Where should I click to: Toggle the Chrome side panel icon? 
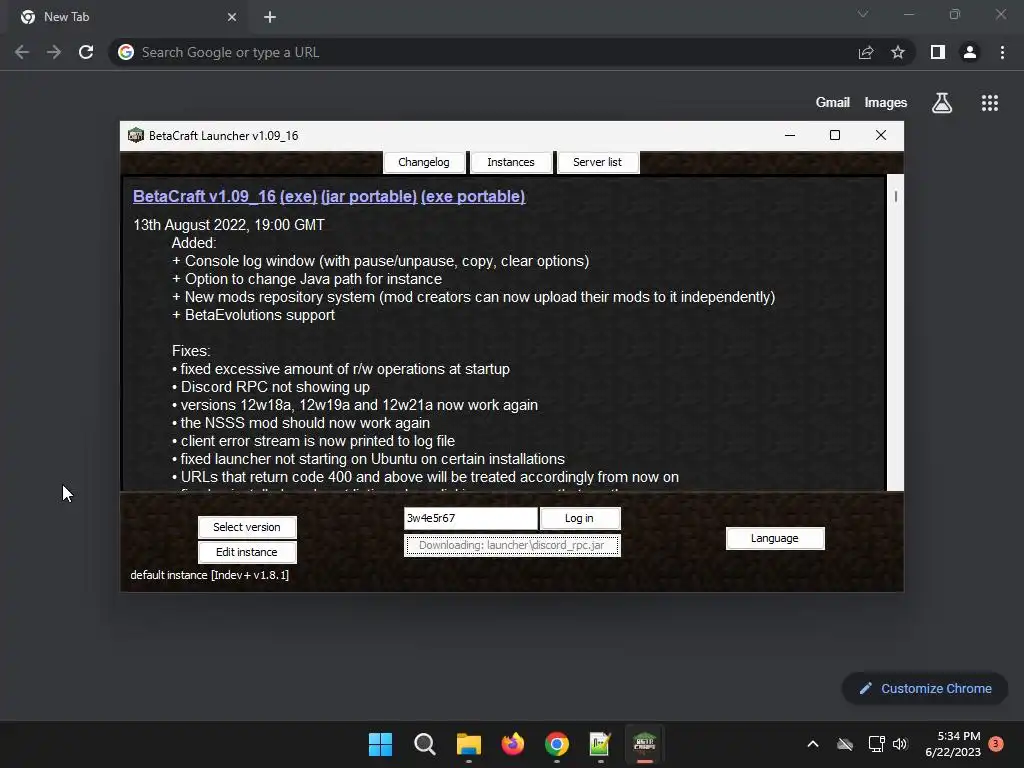click(938, 52)
